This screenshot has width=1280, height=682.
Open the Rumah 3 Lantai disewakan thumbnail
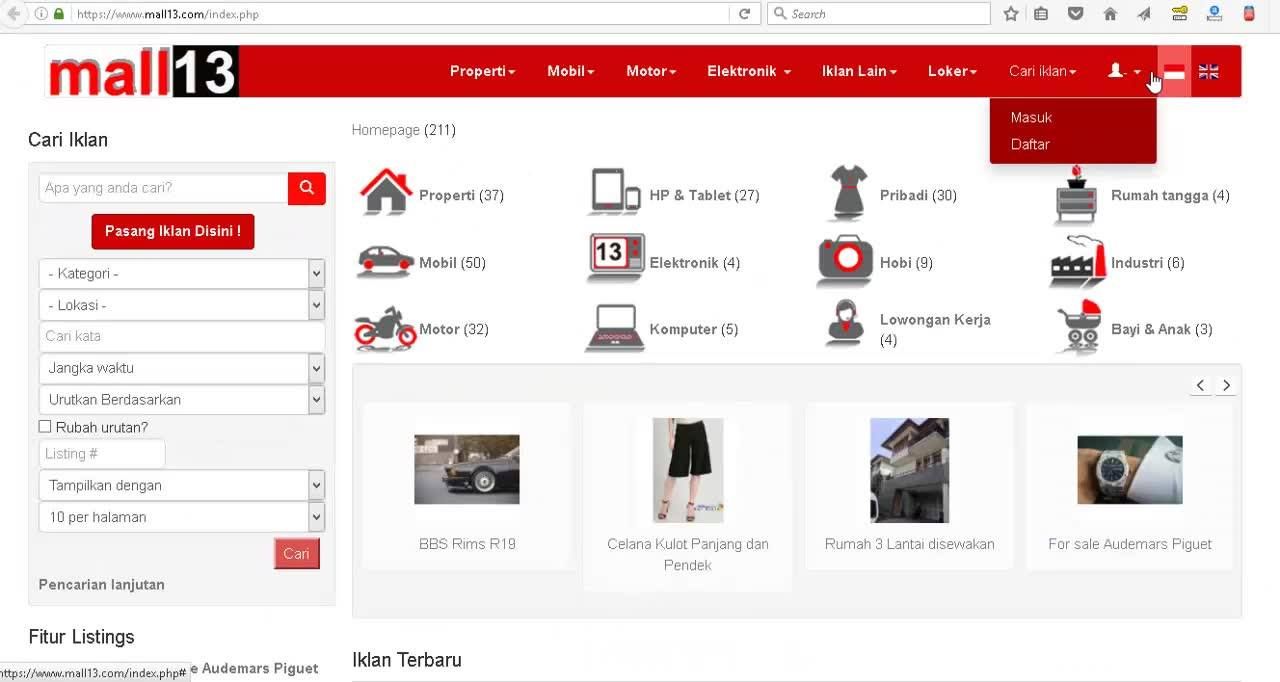pos(910,470)
